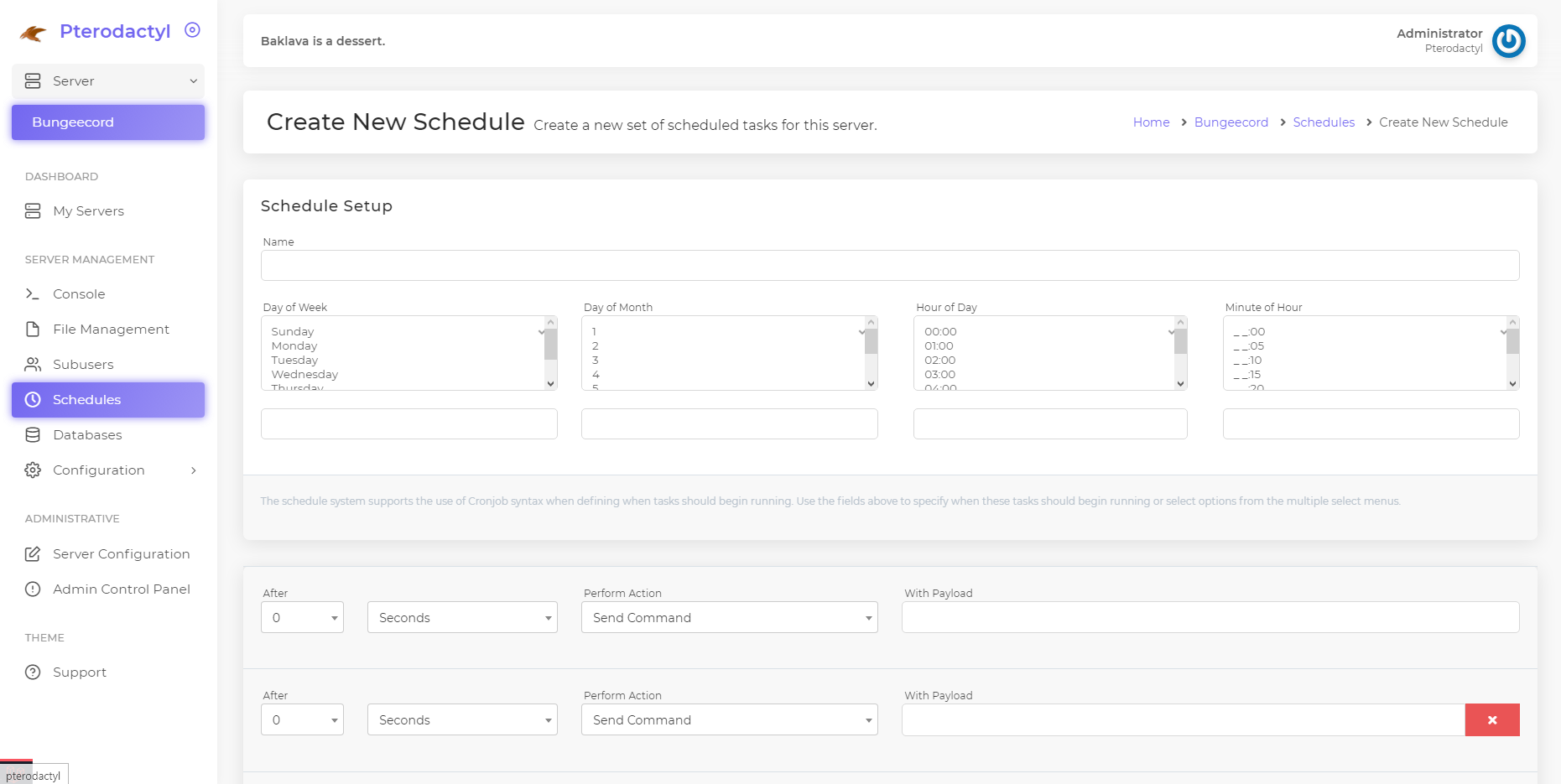Click the circle icon beside Pterodactyl logo
Viewport: 1561px width, 784px height.
(x=192, y=30)
